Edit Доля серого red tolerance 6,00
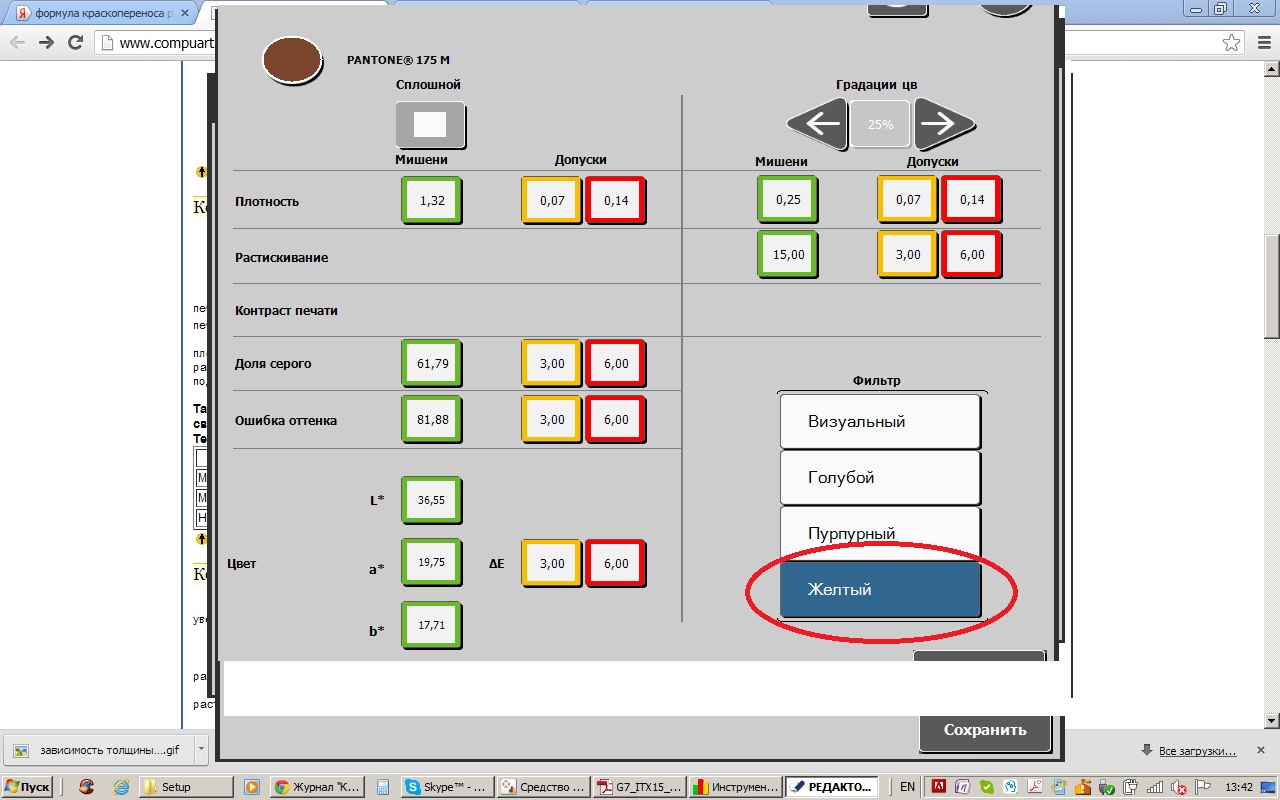The width and height of the screenshot is (1280, 800). click(615, 363)
